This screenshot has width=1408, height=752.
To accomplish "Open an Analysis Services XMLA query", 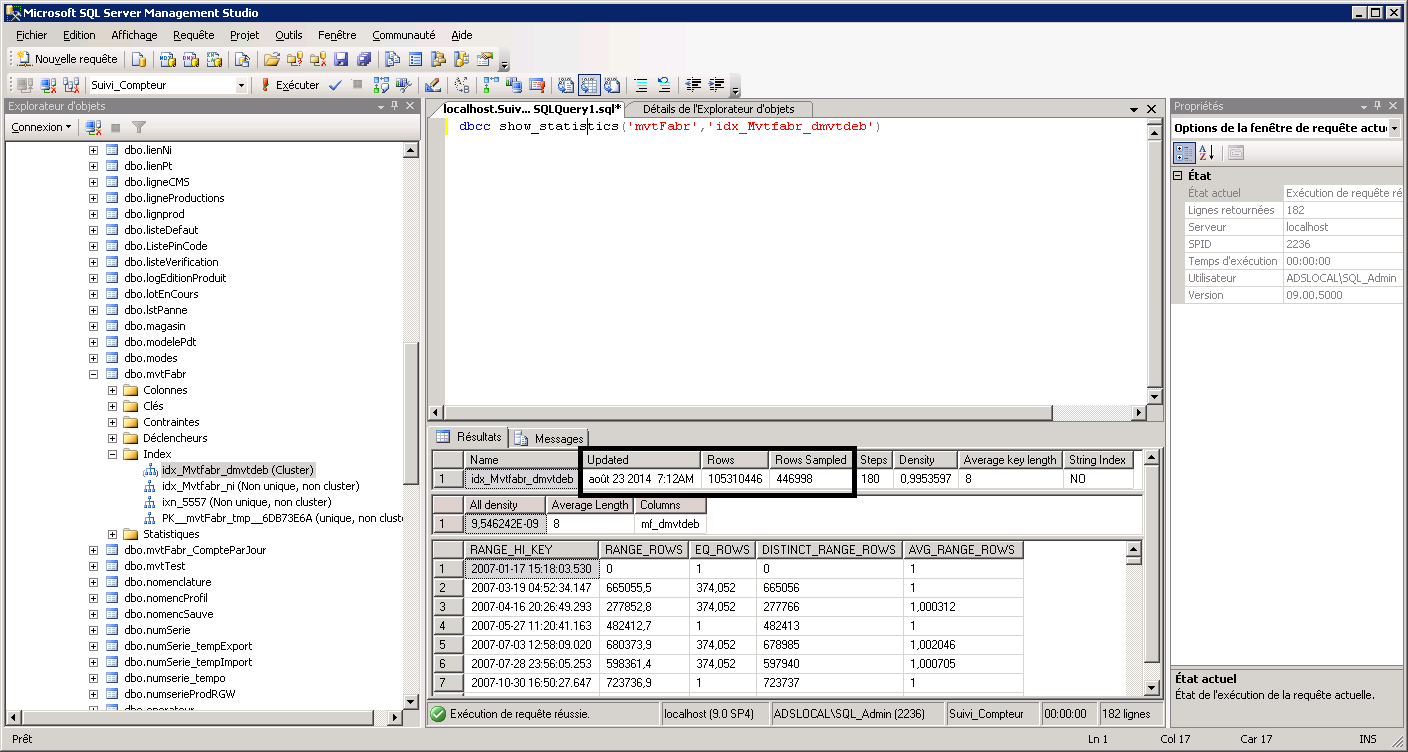I will 215,59.
